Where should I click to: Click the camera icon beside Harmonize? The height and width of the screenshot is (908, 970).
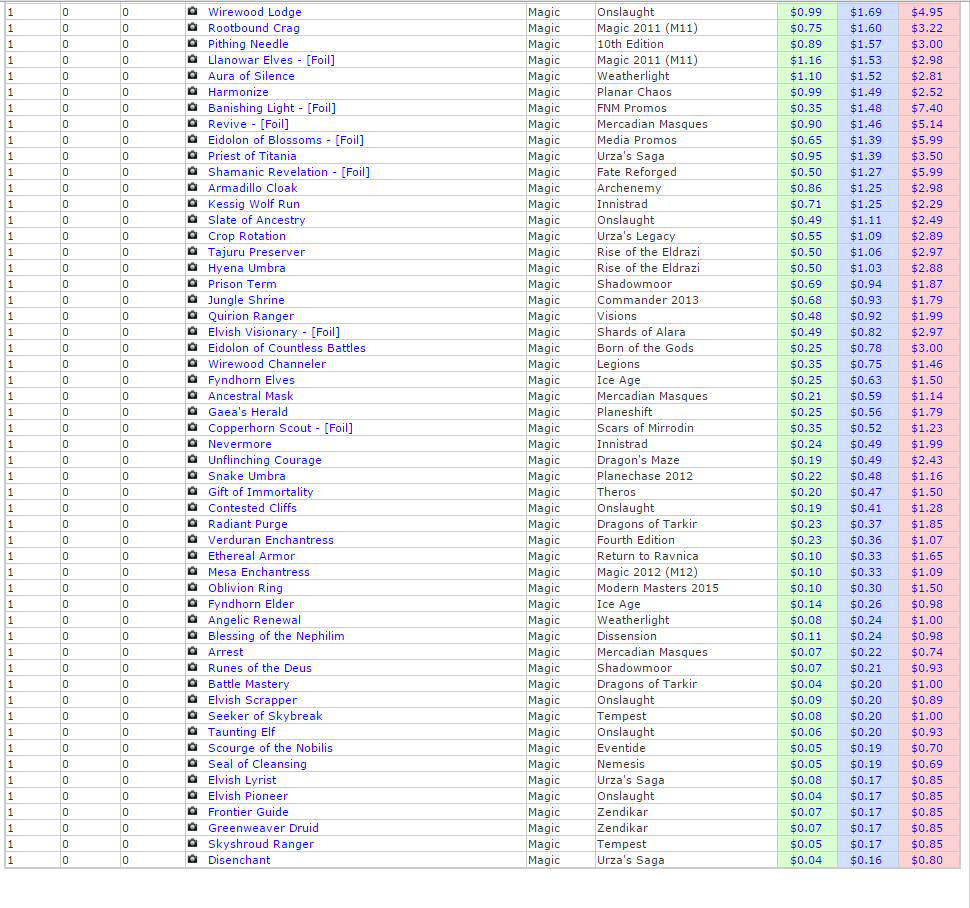coord(192,91)
